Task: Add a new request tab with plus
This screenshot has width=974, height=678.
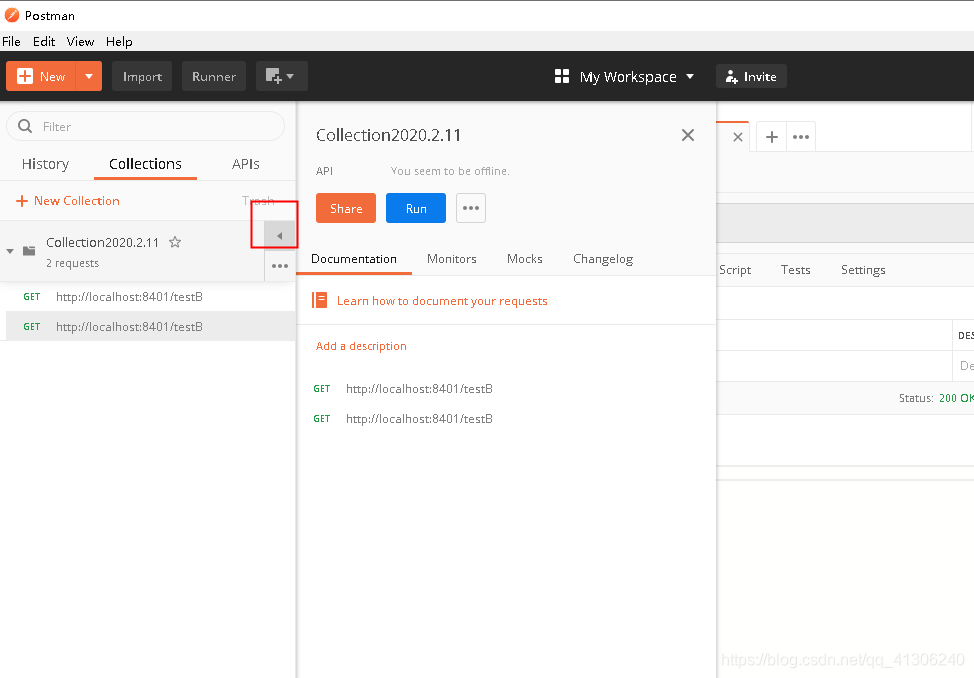Action: (x=771, y=137)
